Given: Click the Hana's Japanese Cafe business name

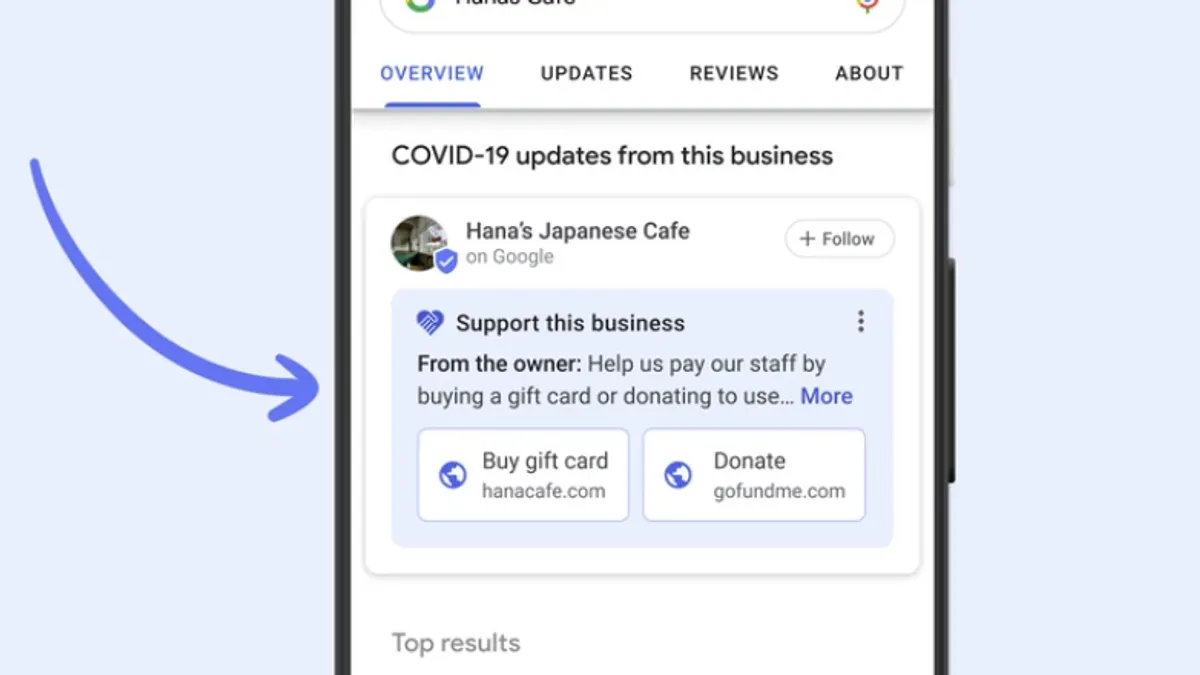Looking at the screenshot, I should 578,231.
